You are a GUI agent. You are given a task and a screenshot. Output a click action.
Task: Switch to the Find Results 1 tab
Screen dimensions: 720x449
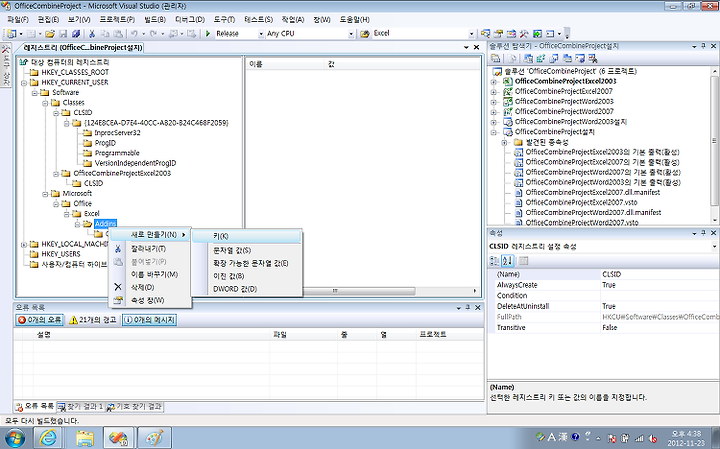(x=81, y=407)
